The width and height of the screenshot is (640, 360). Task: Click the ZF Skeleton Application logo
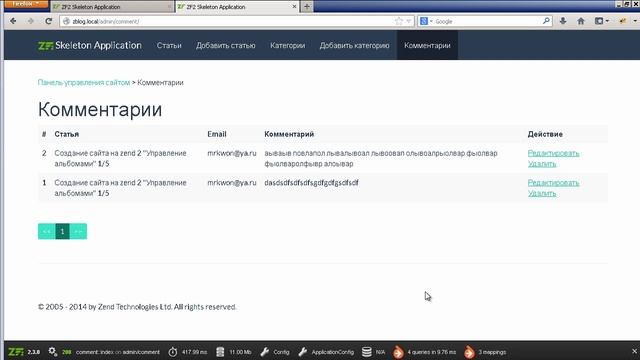pos(90,45)
